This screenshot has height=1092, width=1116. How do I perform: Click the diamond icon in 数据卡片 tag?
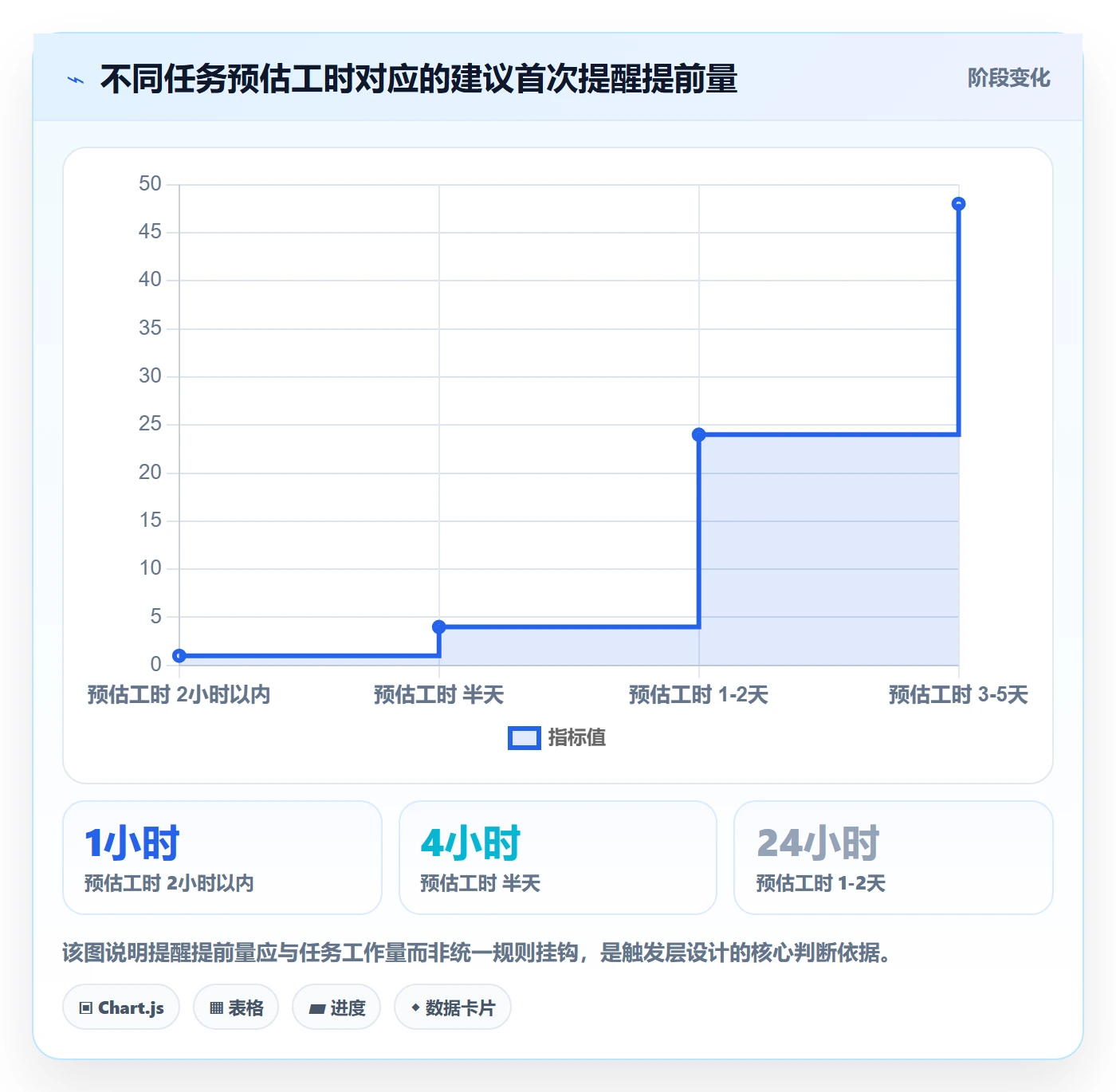click(415, 1008)
